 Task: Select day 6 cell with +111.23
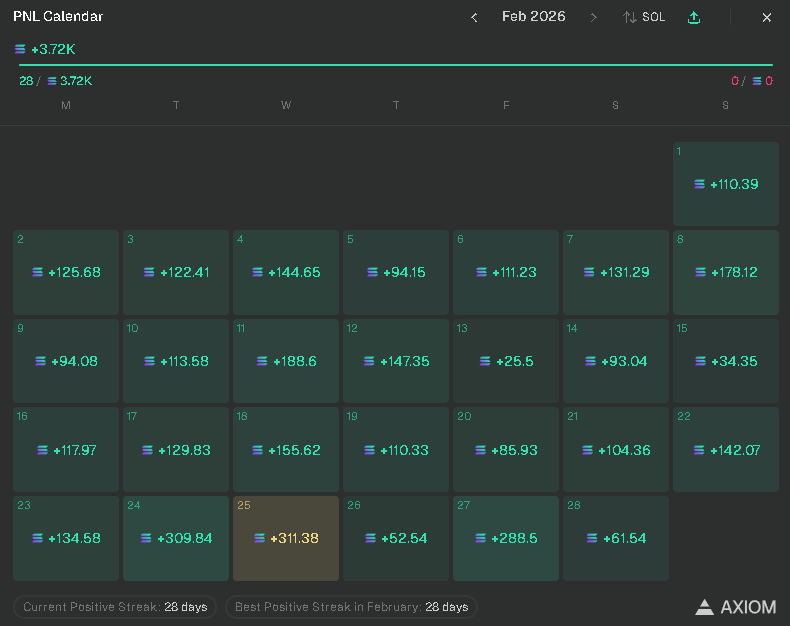506,273
